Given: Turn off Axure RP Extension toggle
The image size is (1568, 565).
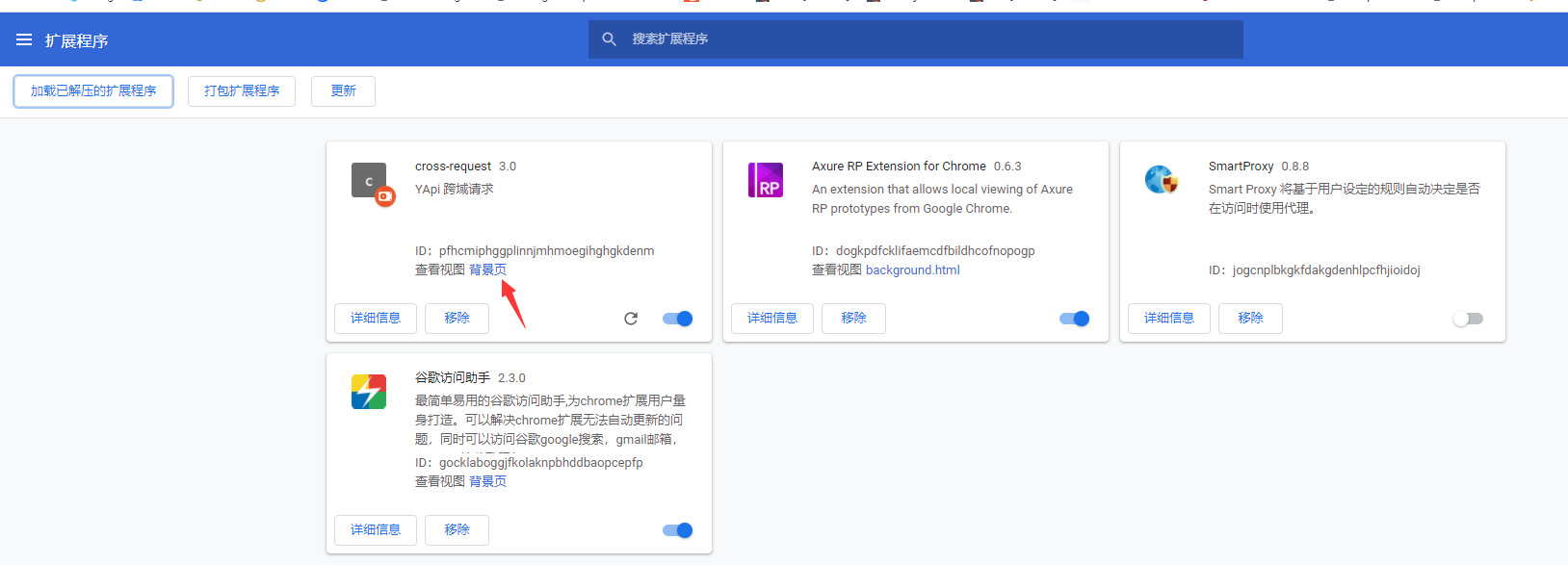Looking at the screenshot, I should pyautogui.click(x=1075, y=319).
